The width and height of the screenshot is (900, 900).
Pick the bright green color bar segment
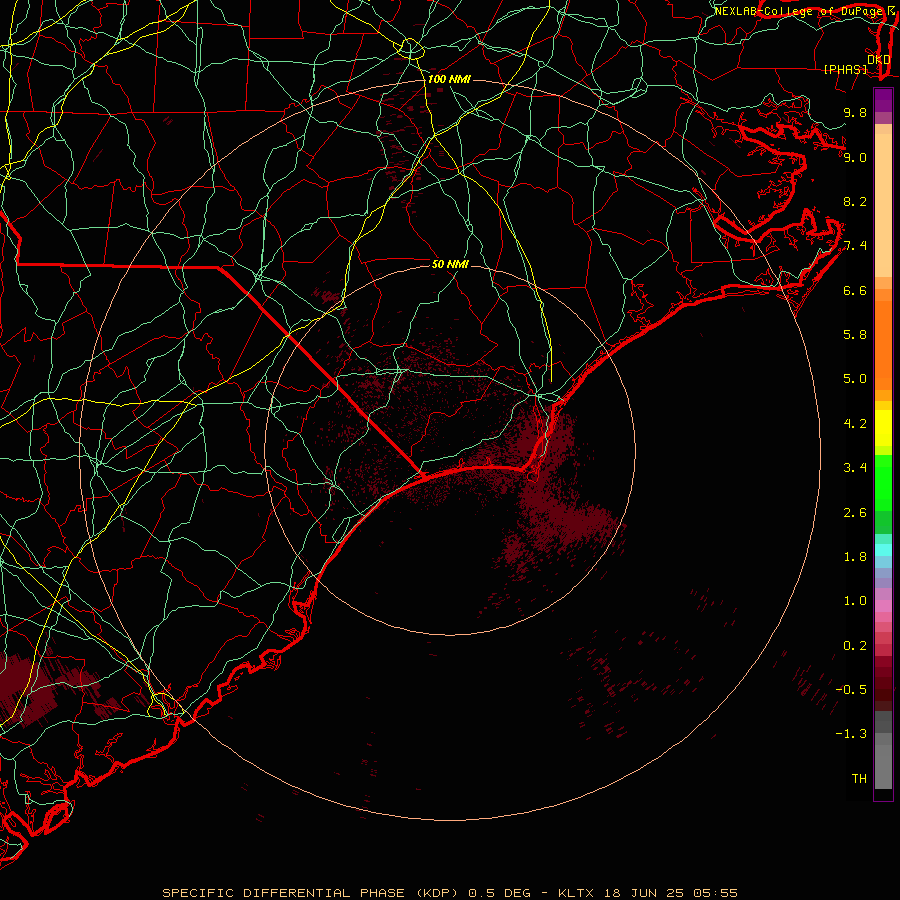tap(883, 483)
